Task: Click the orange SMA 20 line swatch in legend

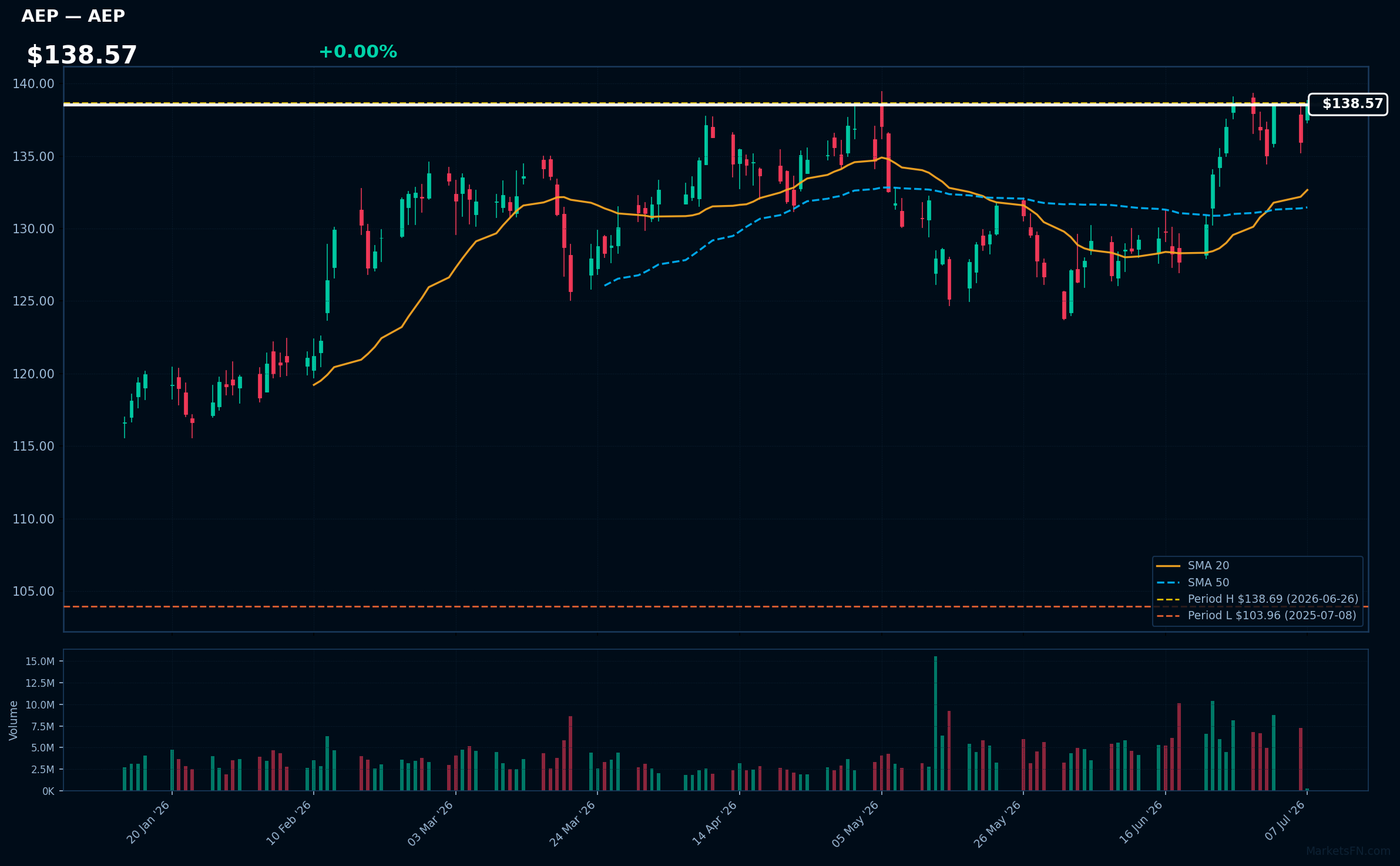Action: pyautogui.click(x=1168, y=566)
